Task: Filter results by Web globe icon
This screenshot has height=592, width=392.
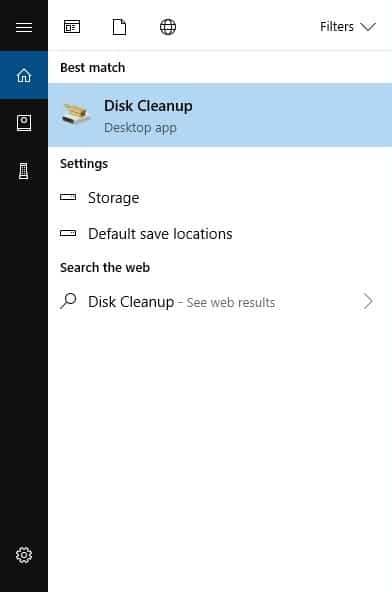Action: point(168,27)
